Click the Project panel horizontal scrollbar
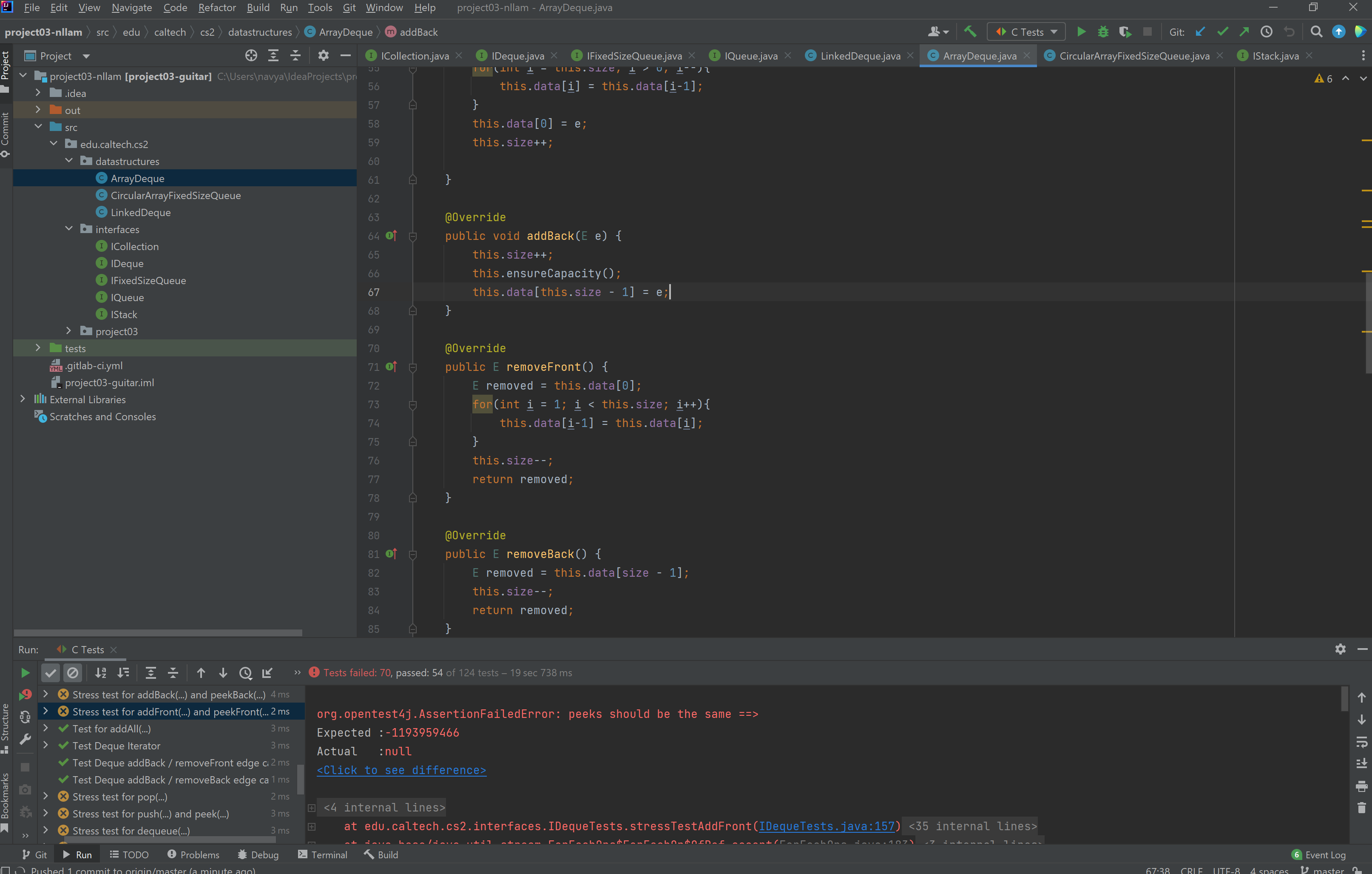The width and height of the screenshot is (1372, 874). (x=158, y=632)
